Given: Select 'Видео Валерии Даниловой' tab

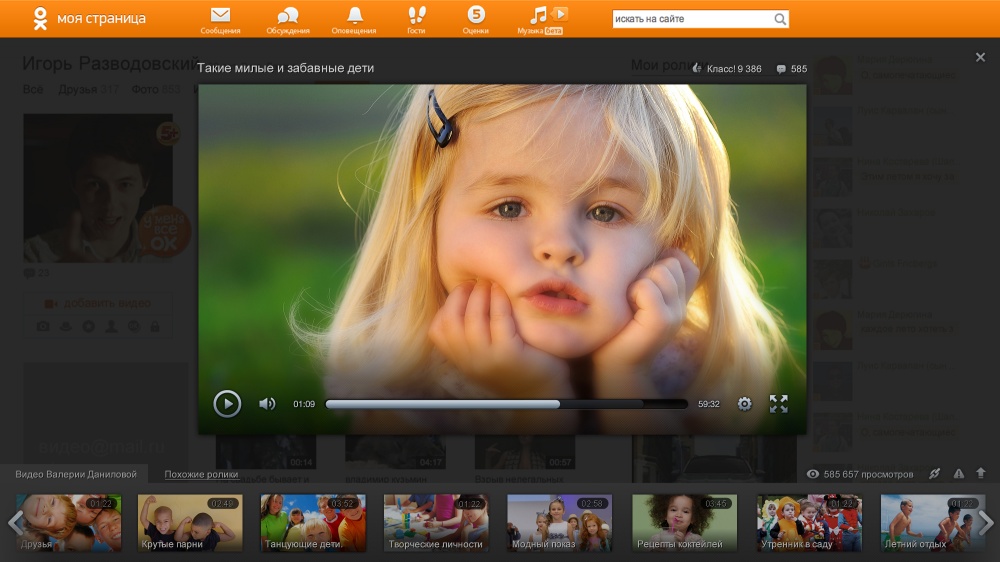Looking at the screenshot, I should click(76, 474).
